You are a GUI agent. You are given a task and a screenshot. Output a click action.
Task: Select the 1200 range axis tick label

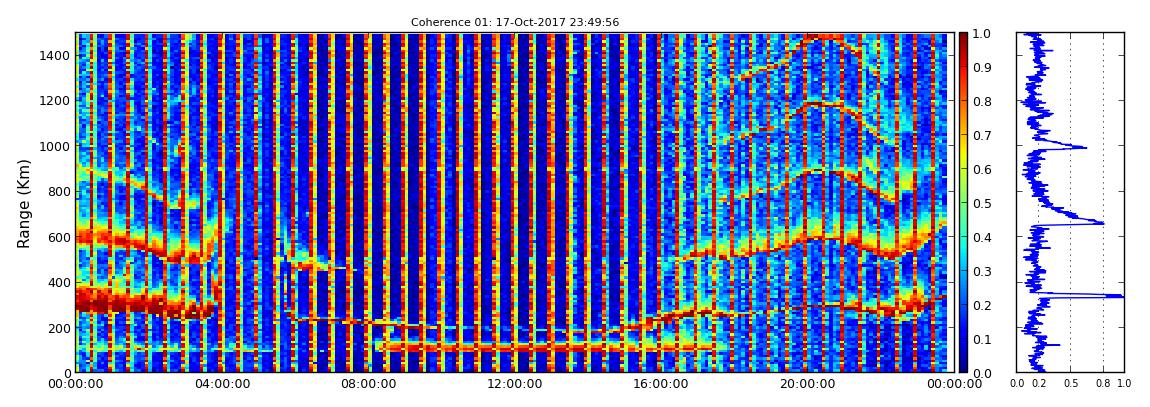(x=55, y=100)
